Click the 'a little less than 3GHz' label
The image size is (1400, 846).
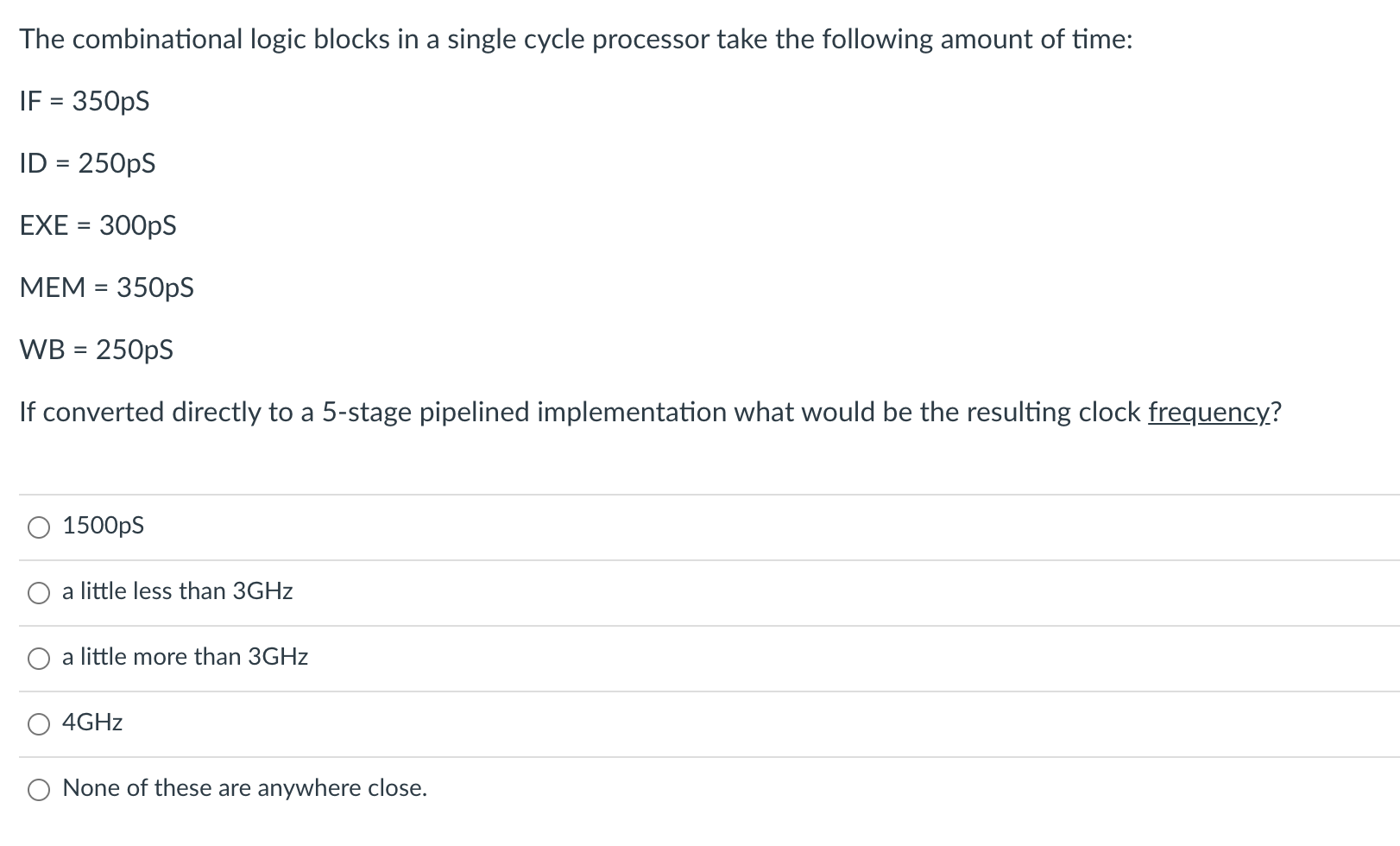point(176,591)
